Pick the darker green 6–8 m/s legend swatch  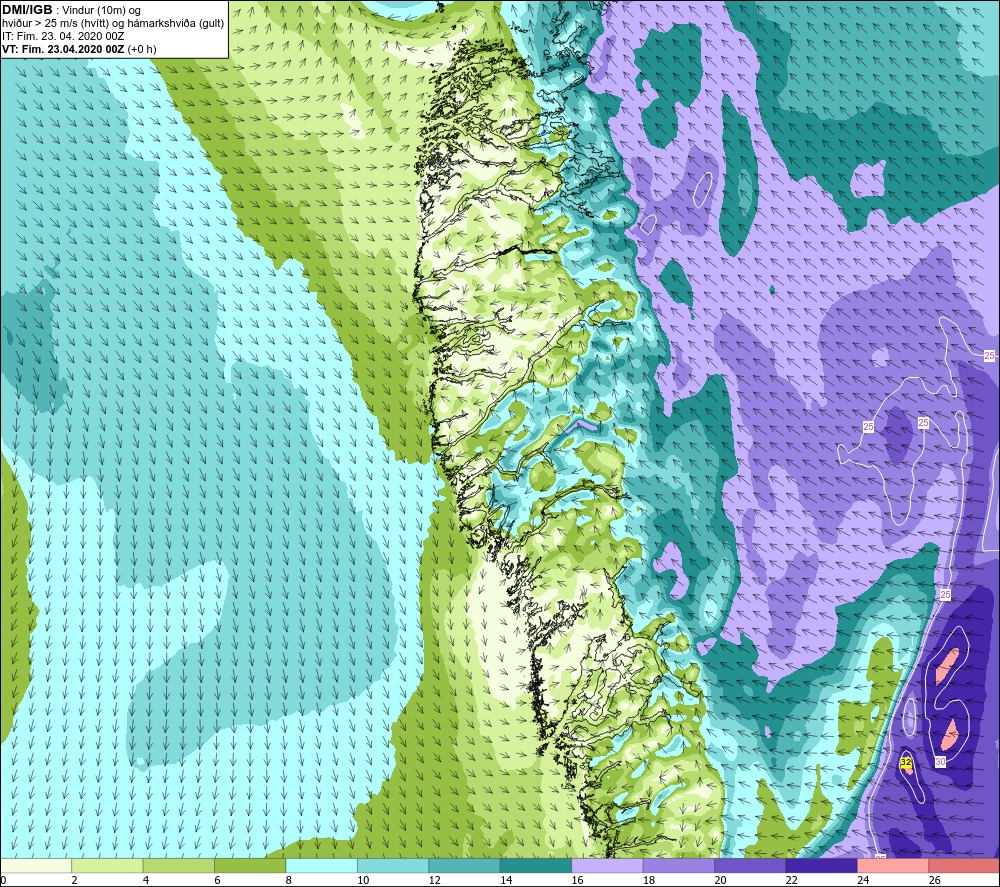click(250, 865)
